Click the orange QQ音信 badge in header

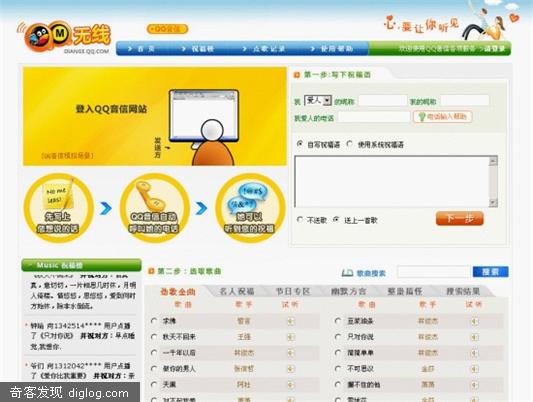pos(167,29)
